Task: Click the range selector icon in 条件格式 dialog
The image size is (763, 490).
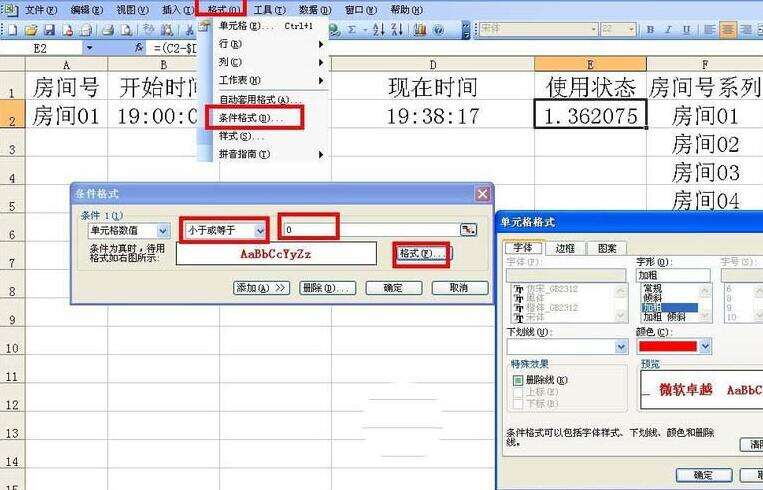Action: pyautogui.click(x=469, y=230)
